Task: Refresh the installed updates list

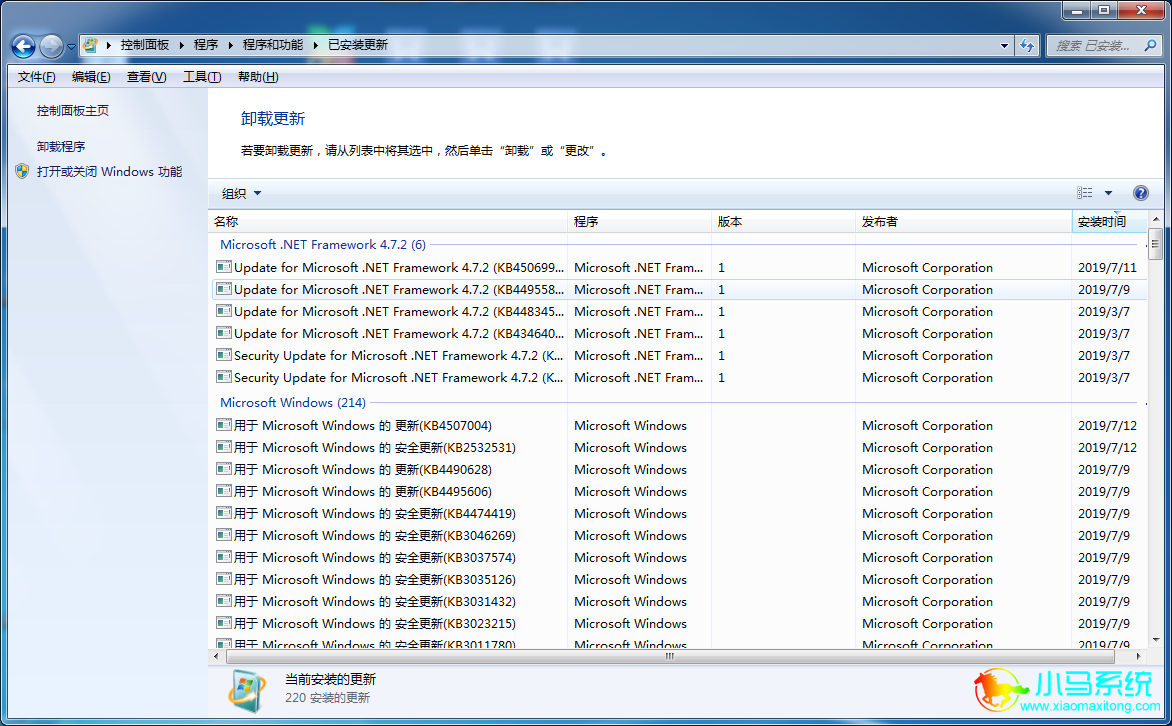Action: [x=1027, y=46]
